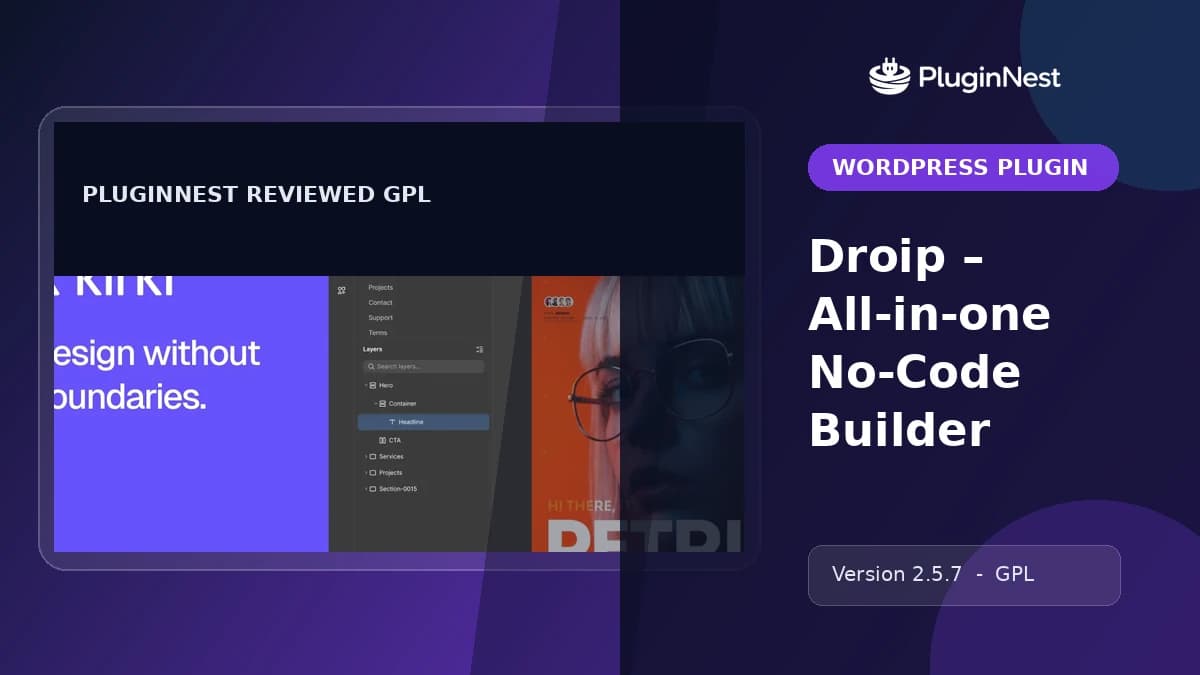
Task: Open the Contact page in the list
Action: coord(380,302)
